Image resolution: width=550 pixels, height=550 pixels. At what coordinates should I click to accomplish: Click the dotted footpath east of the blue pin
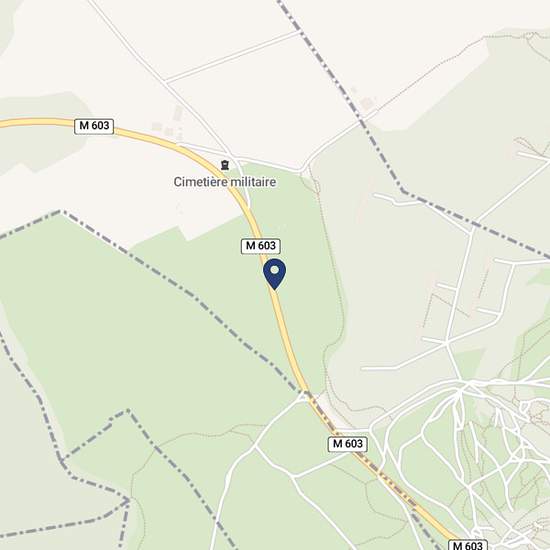(x=333, y=274)
